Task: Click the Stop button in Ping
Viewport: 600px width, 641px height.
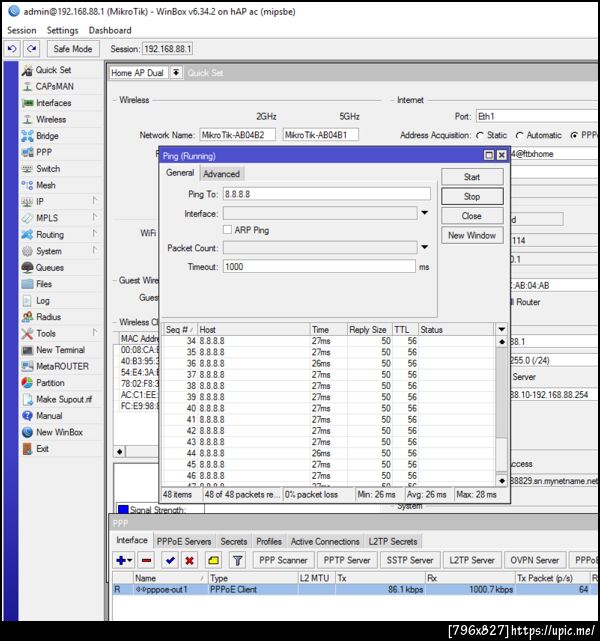Action: (472, 197)
